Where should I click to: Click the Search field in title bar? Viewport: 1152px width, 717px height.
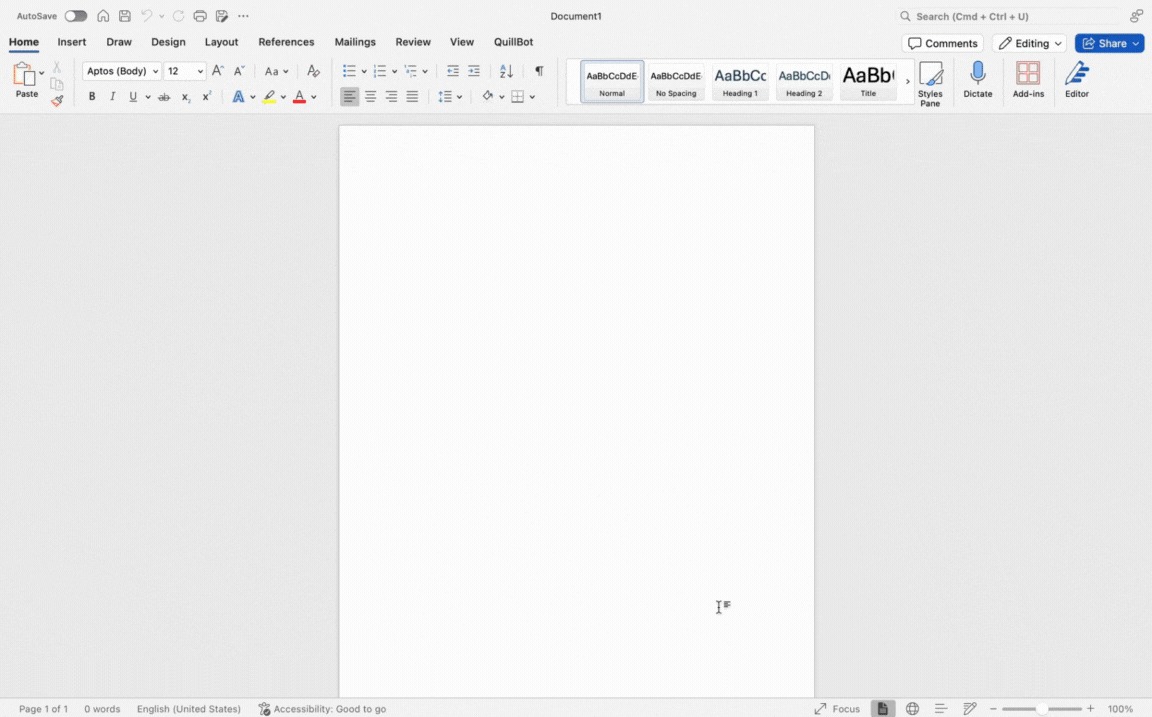click(1008, 16)
